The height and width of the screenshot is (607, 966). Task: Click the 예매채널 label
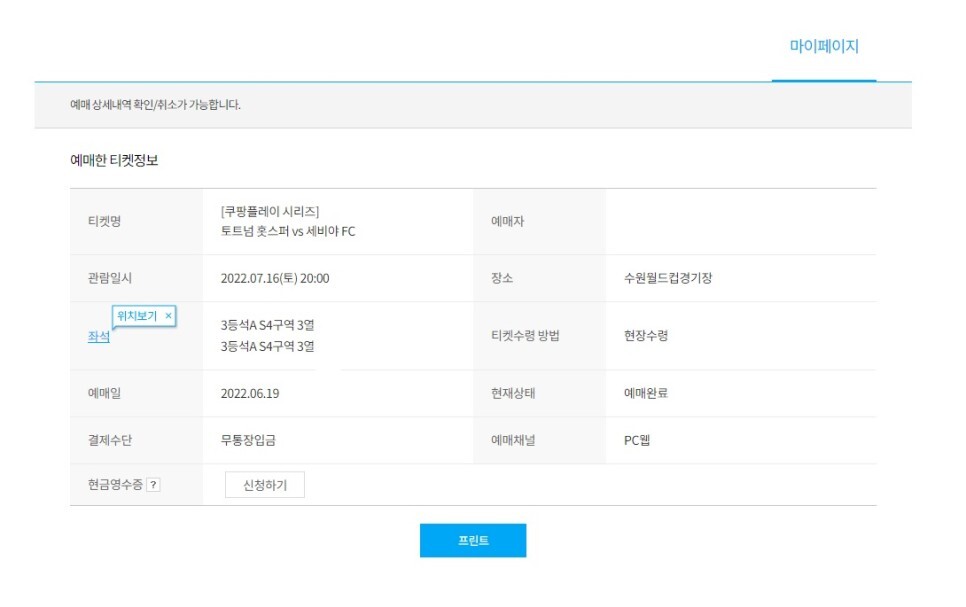point(513,441)
